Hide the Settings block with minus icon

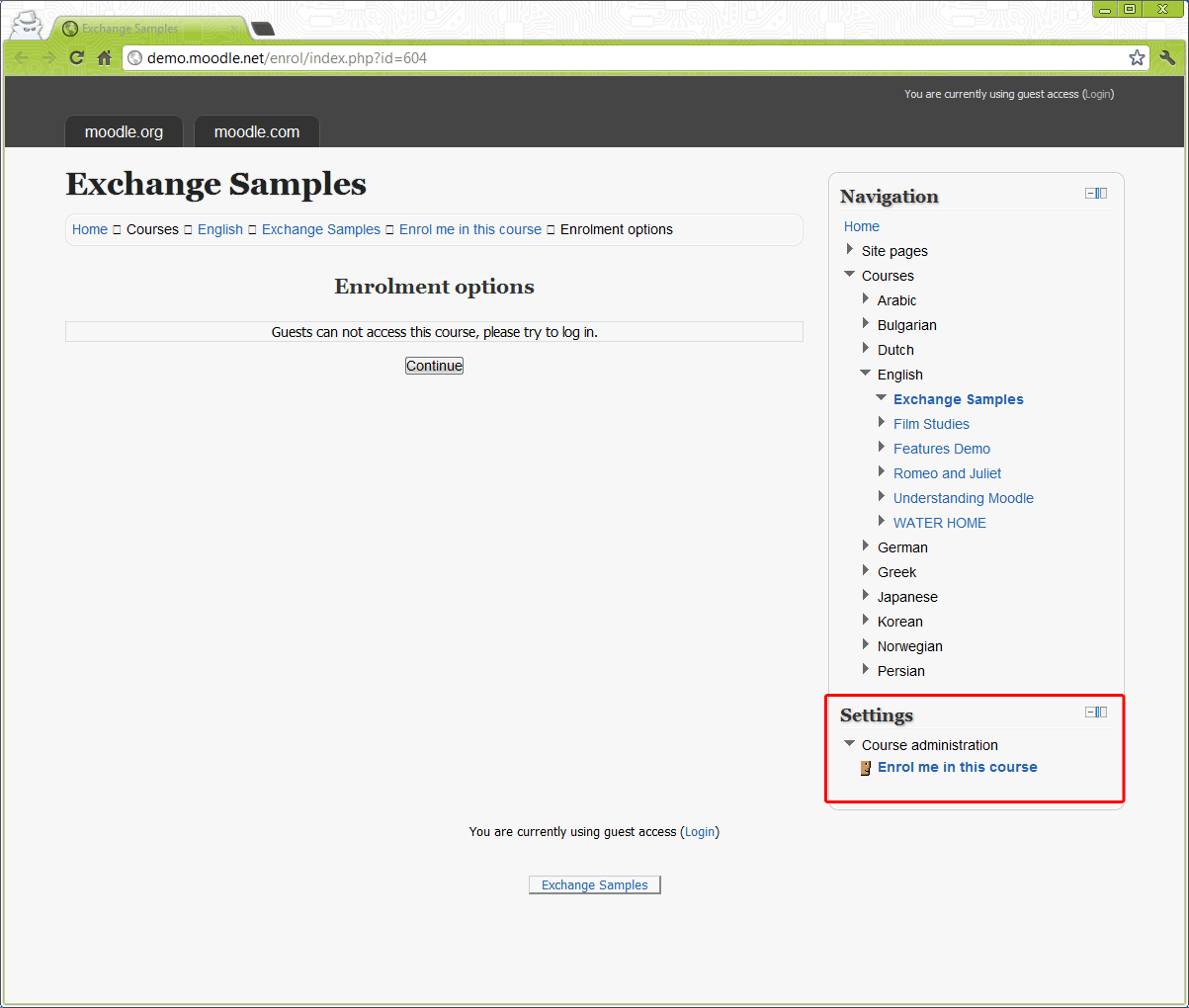click(x=1090, y=713)
